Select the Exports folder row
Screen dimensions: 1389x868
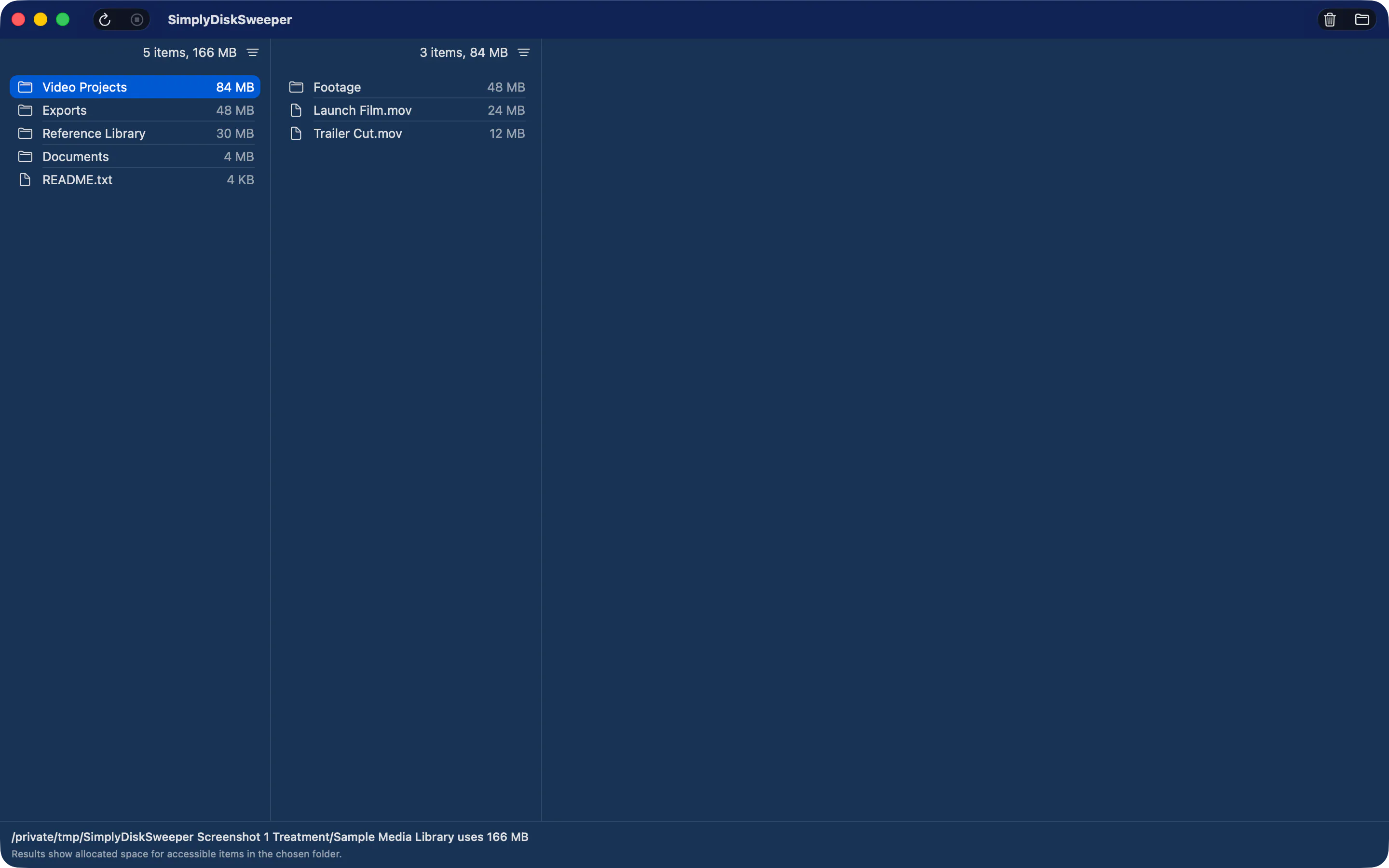135,110
